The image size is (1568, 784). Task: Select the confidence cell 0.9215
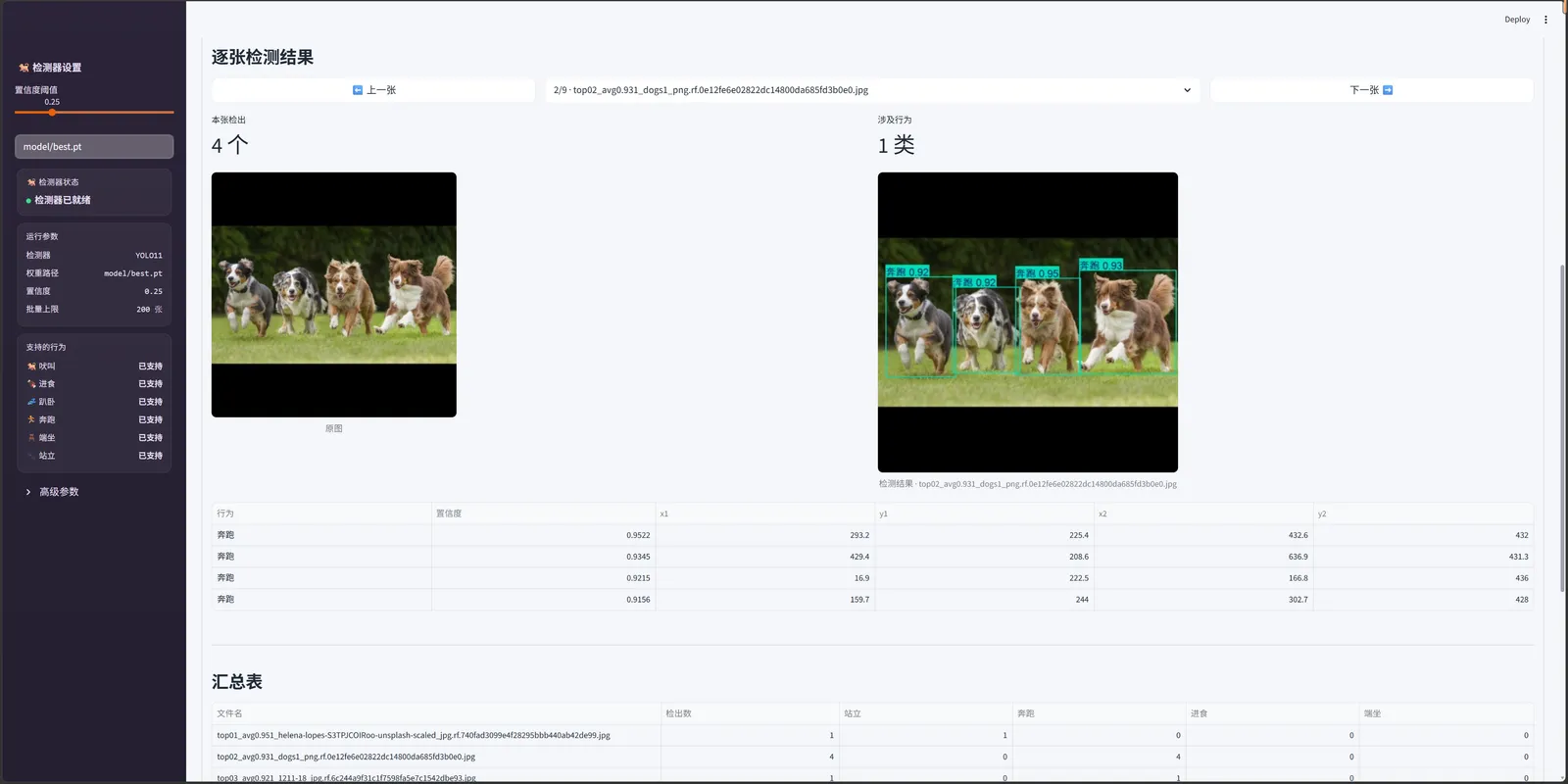coord(543,578)
